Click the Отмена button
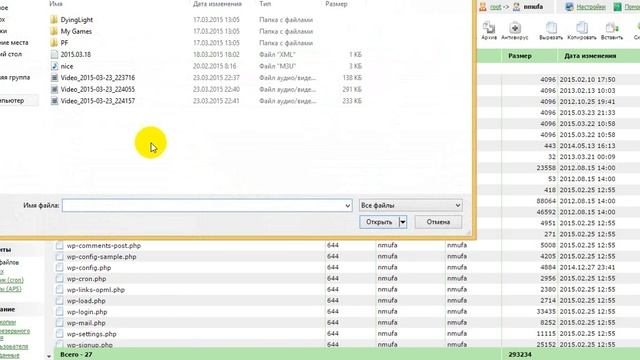Viewport: 640px width, 360px height. 438,222
